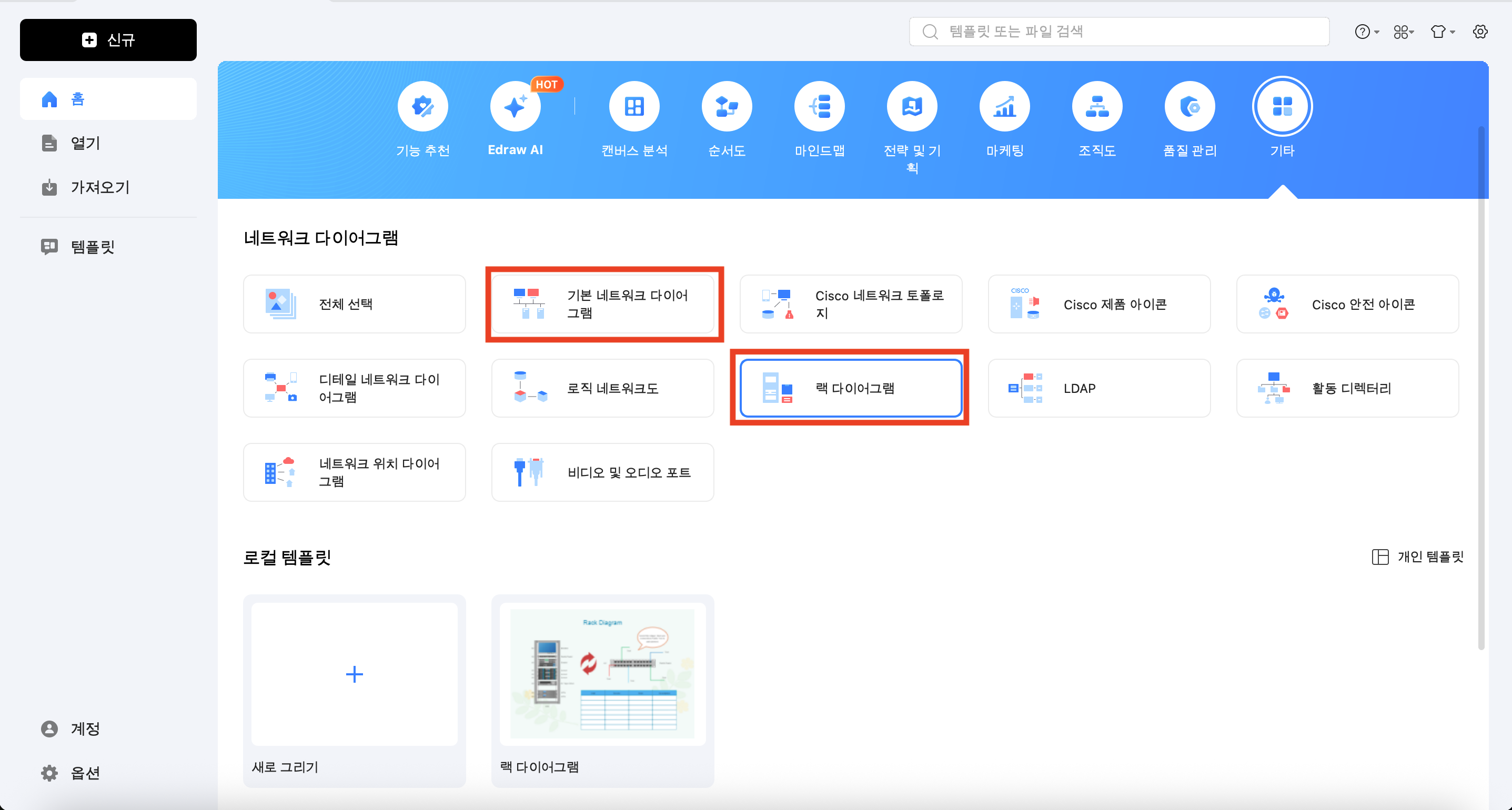Select the 마케팅 category icon
The height and width of the screenshot is (810, 1512).
point(1005,106)
